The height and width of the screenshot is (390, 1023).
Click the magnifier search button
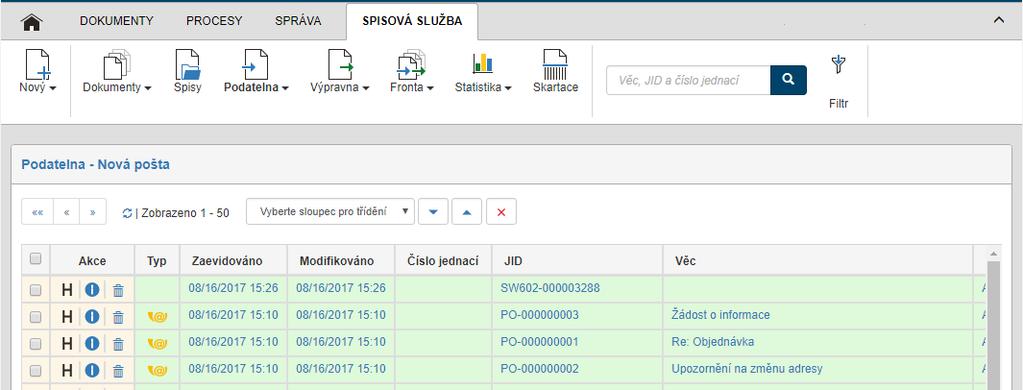click(x=788, y=80)
